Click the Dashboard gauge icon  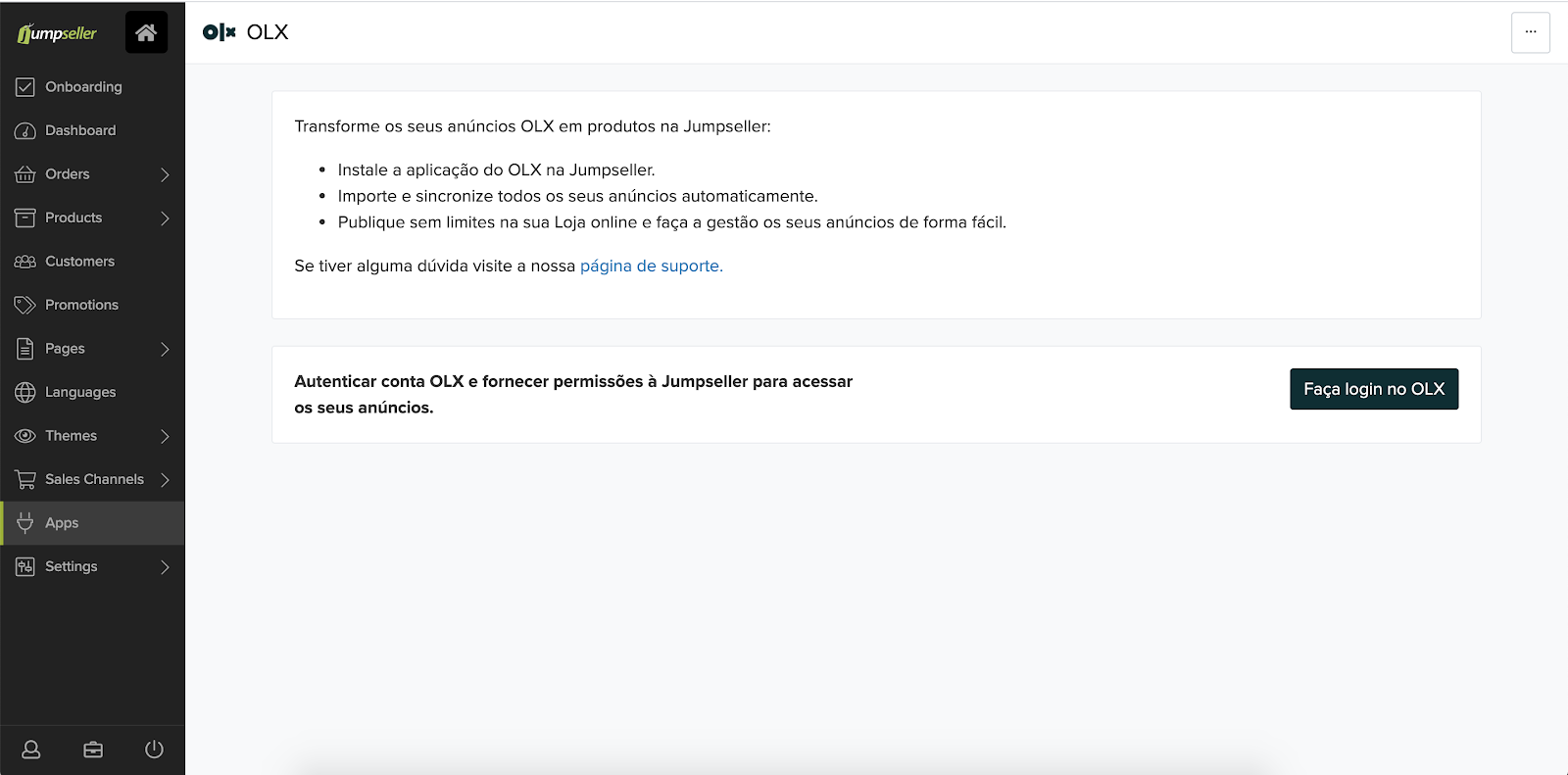coord(25,130)
